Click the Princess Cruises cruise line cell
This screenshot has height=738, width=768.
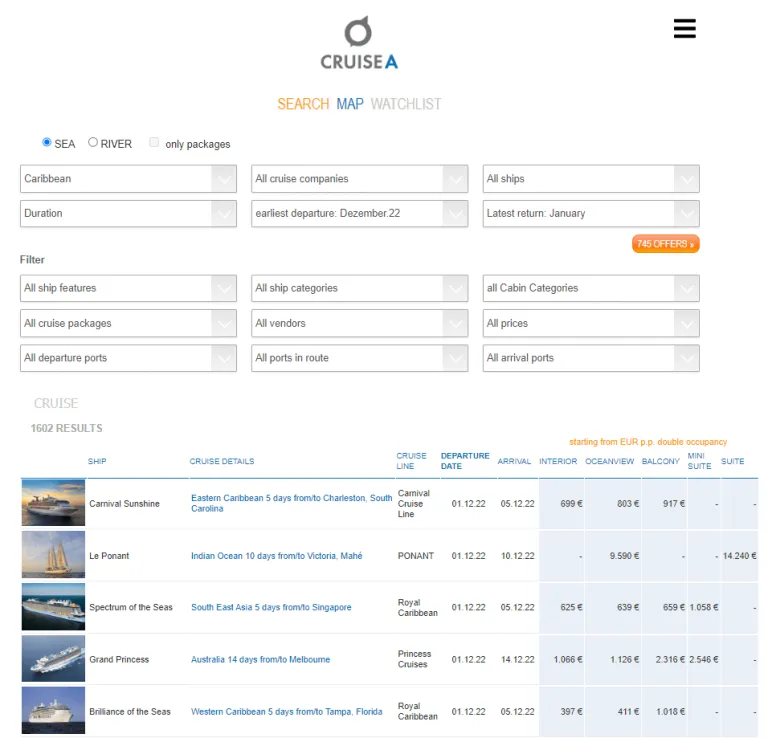414,659
